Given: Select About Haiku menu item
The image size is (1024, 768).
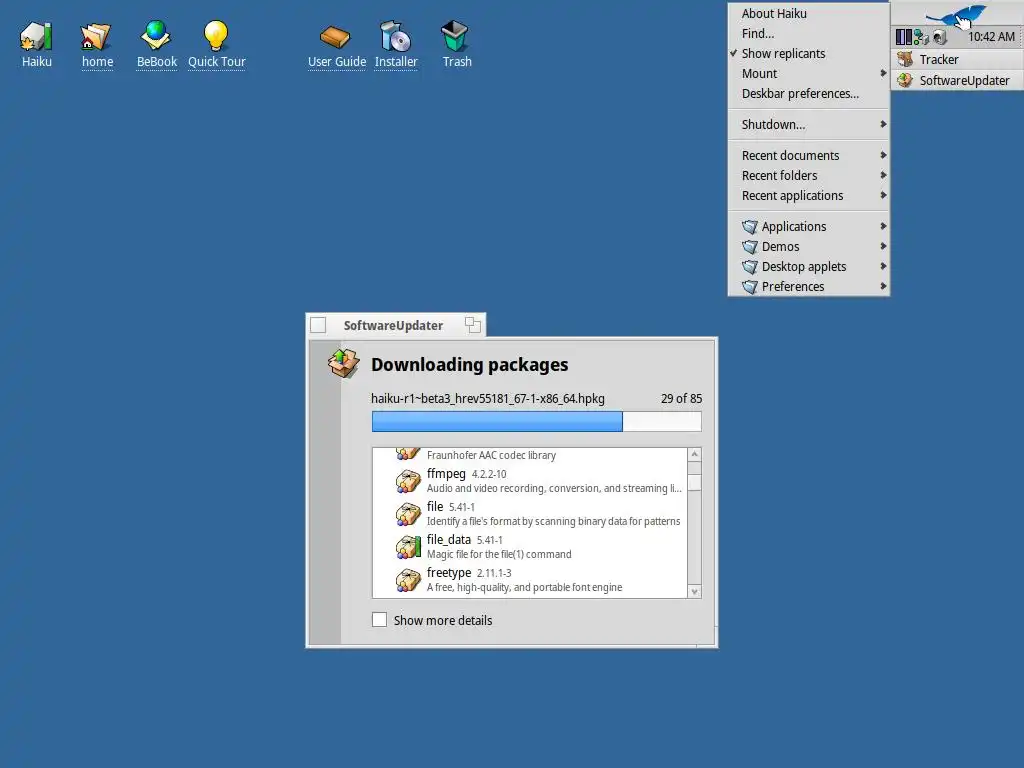Looking at the screenshot, I should 808,14.
